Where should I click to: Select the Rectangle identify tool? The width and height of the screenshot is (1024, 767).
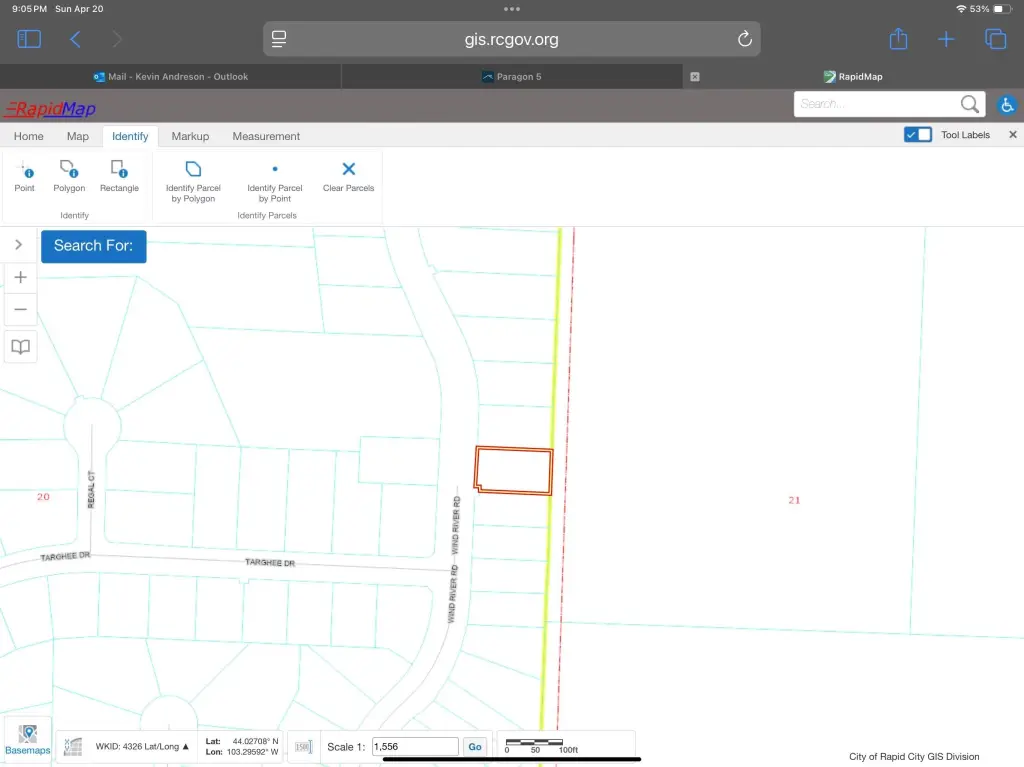pos(119,175)
